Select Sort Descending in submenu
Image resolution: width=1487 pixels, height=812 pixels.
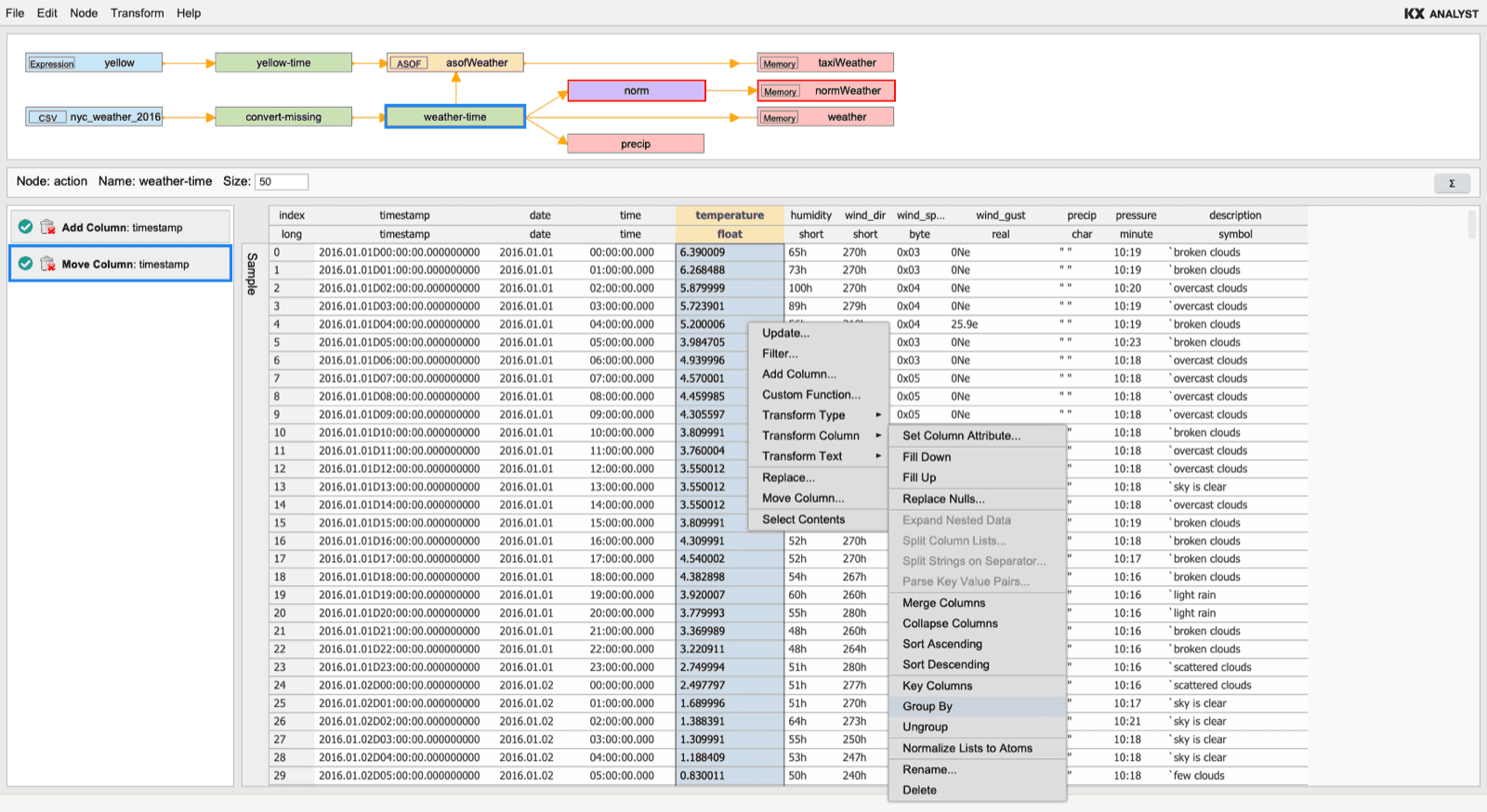(977, 664)
